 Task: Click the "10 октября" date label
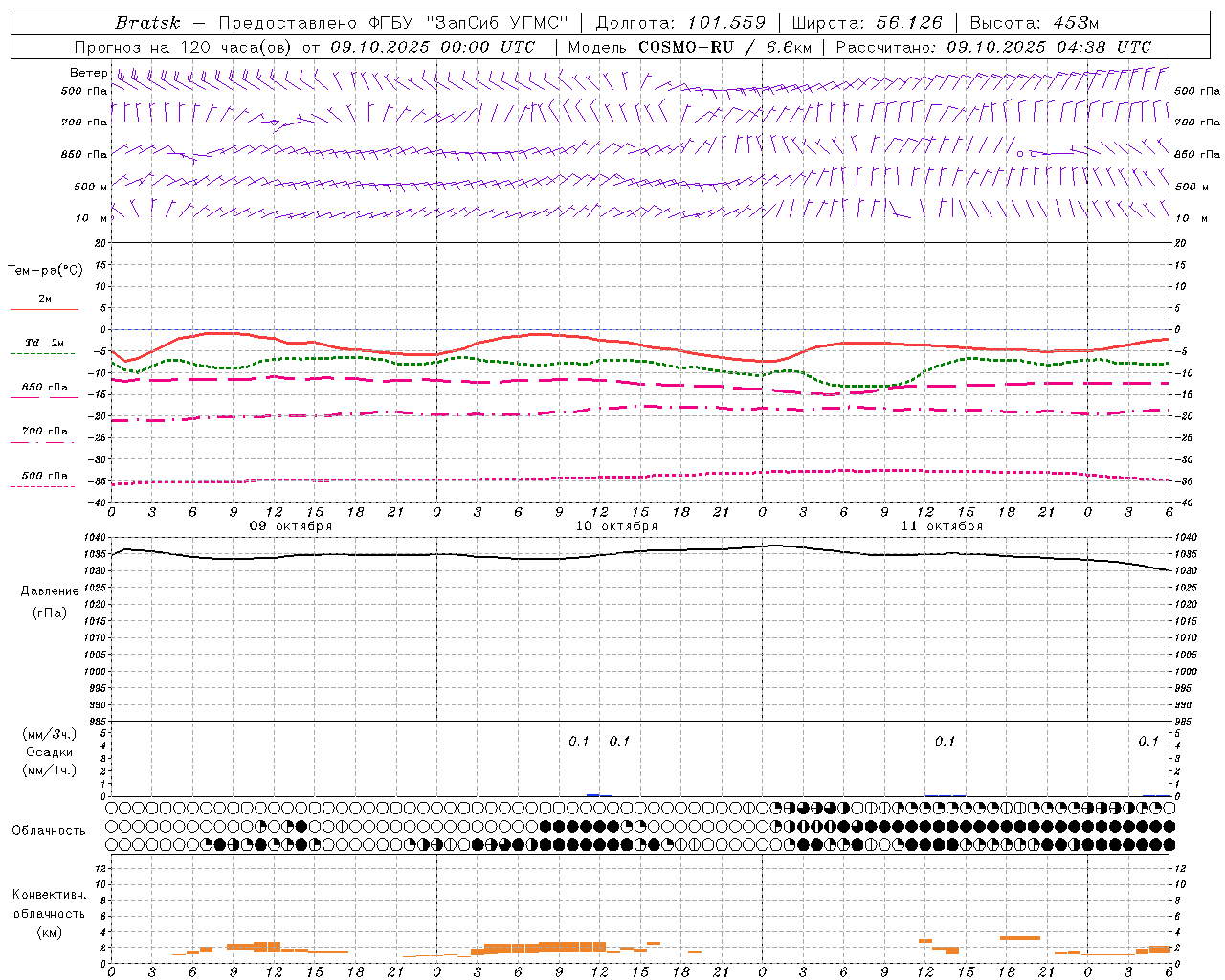(616, 526)
